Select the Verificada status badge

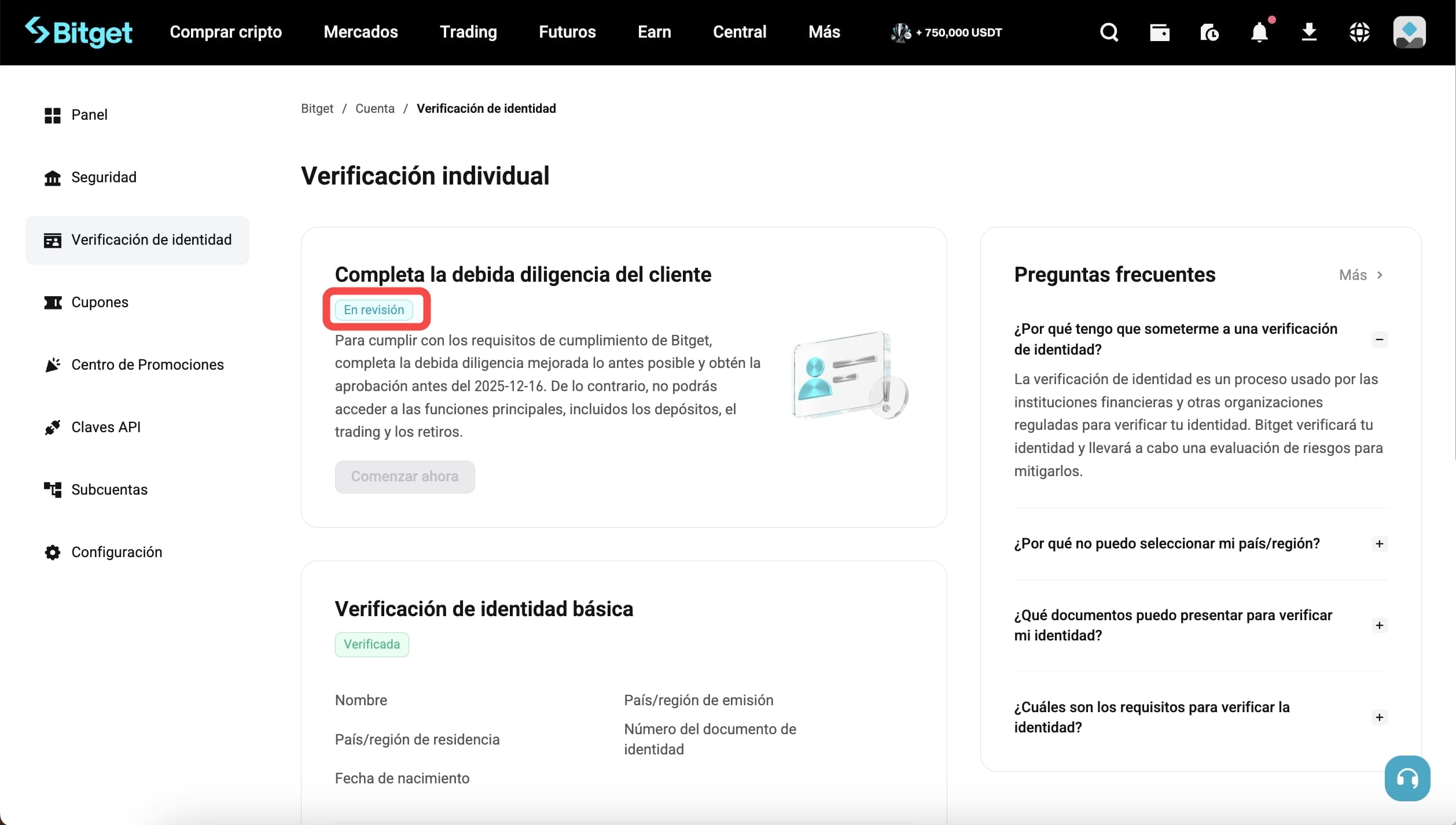pyautogui.click(x=372, y=644)
